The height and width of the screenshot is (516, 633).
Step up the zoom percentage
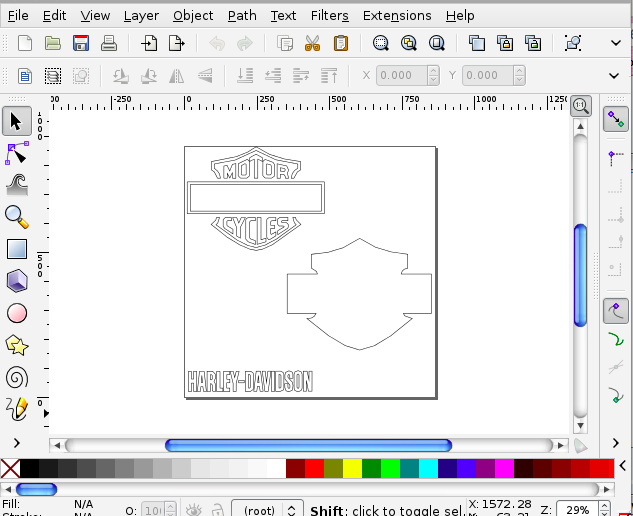coord(604,506)
